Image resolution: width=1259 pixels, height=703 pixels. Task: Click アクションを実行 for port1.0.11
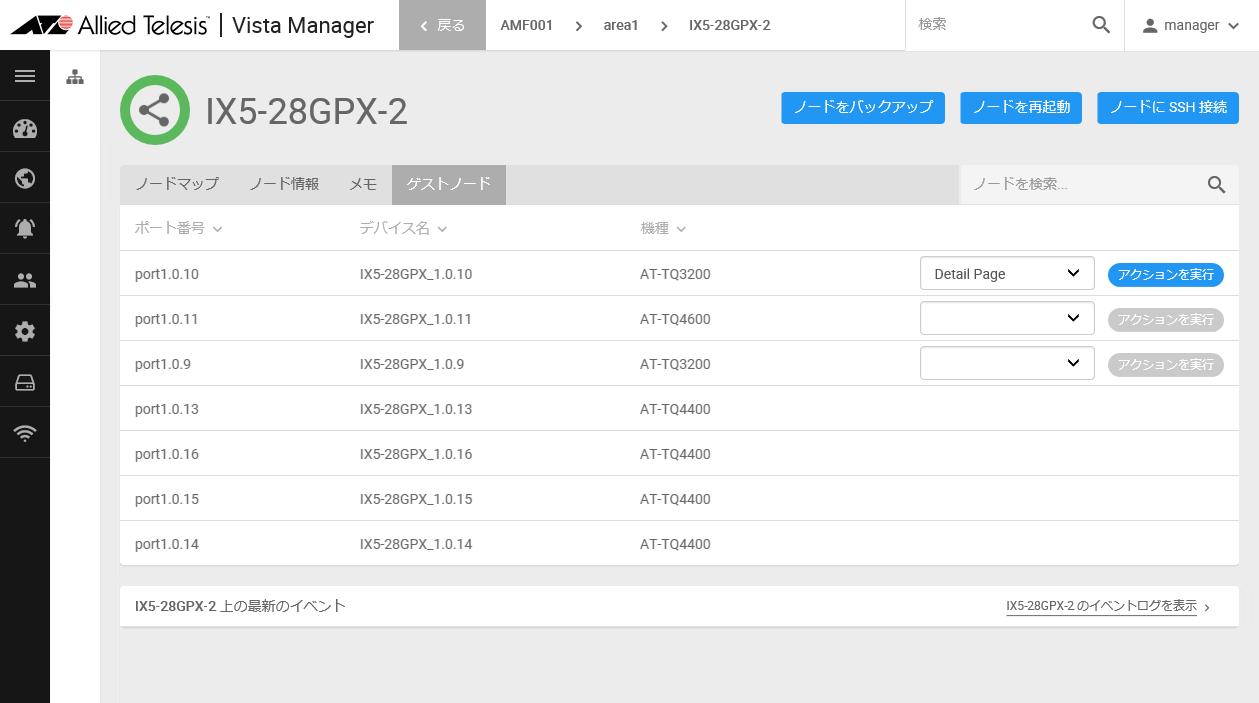pos(1166,319)
